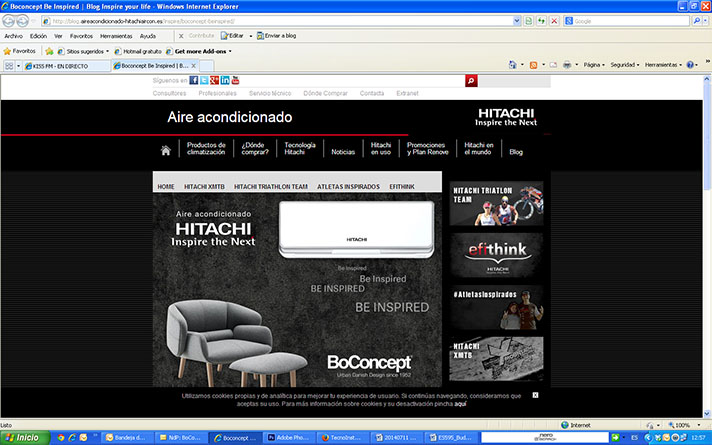Open Hitachi's Google+ icon

[x=214, y=80]
